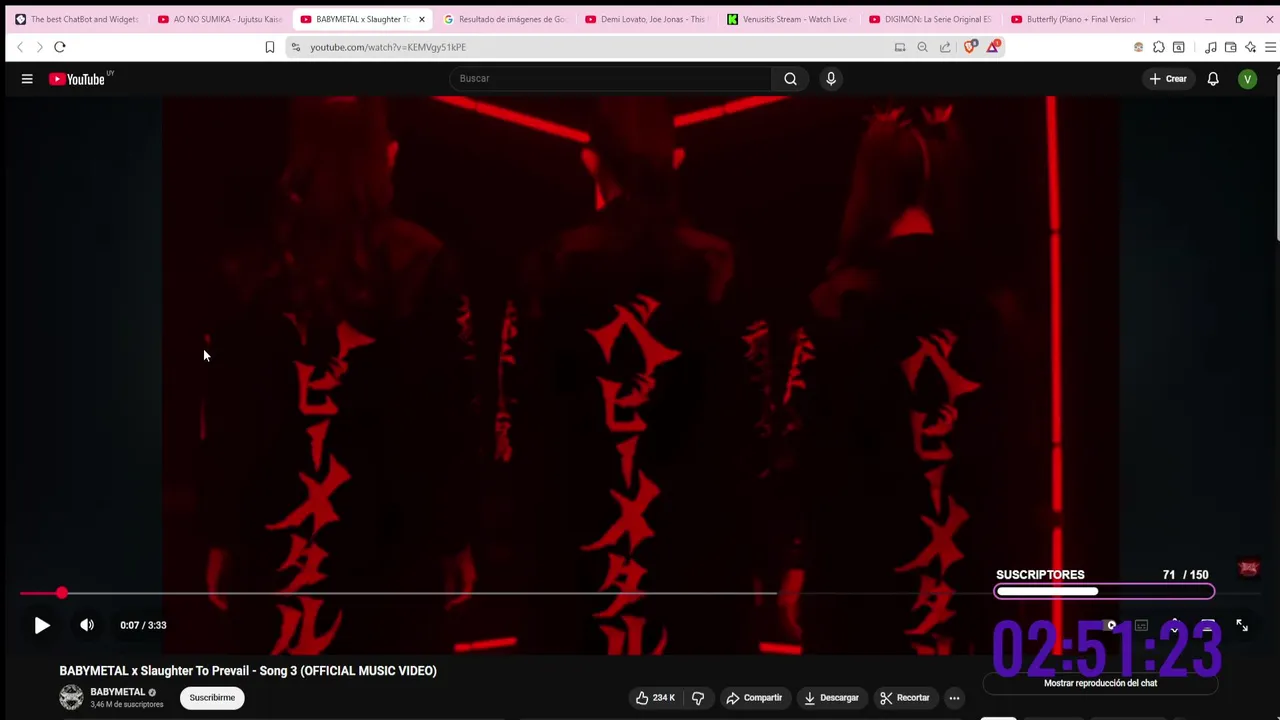The image size is (1280, 720).
Task: Open Brave Shields lion icon
Action: [x=969, y=46]
